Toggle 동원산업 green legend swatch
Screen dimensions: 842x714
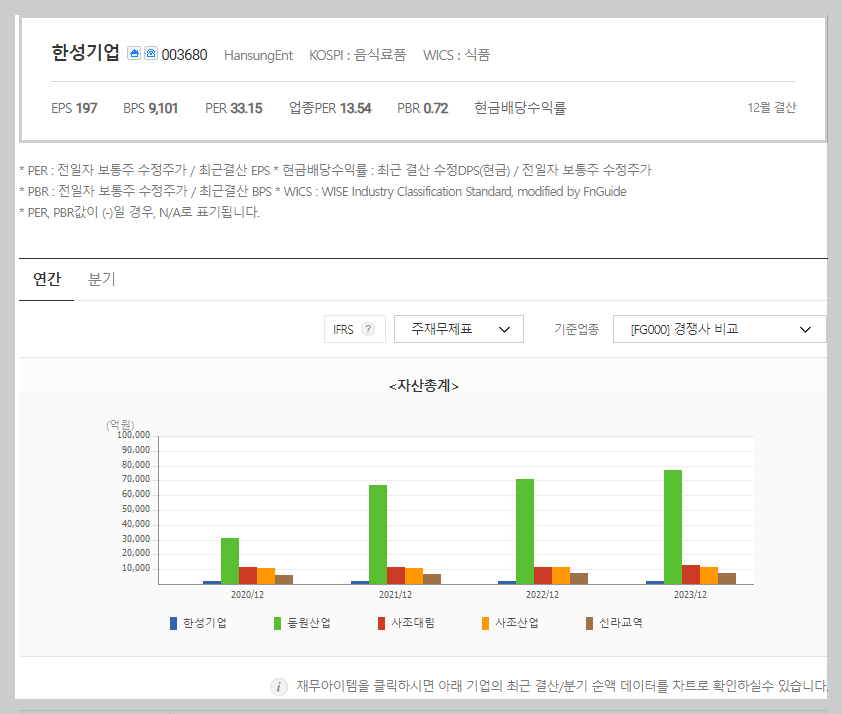tap(277, 623)
